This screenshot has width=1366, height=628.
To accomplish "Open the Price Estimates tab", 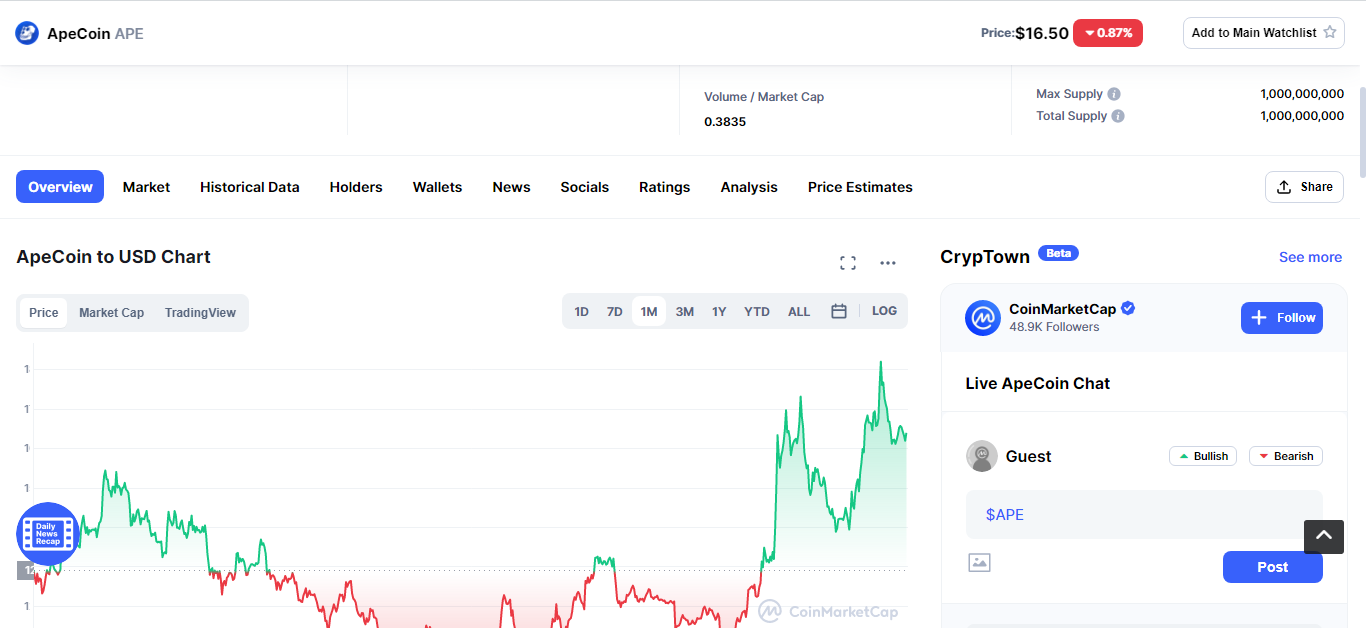I will (860, 187).
